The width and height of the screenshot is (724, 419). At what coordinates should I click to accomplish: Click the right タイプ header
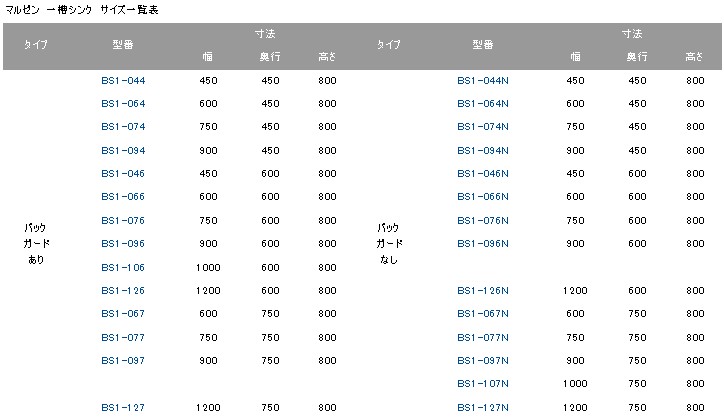pos(389,45)
